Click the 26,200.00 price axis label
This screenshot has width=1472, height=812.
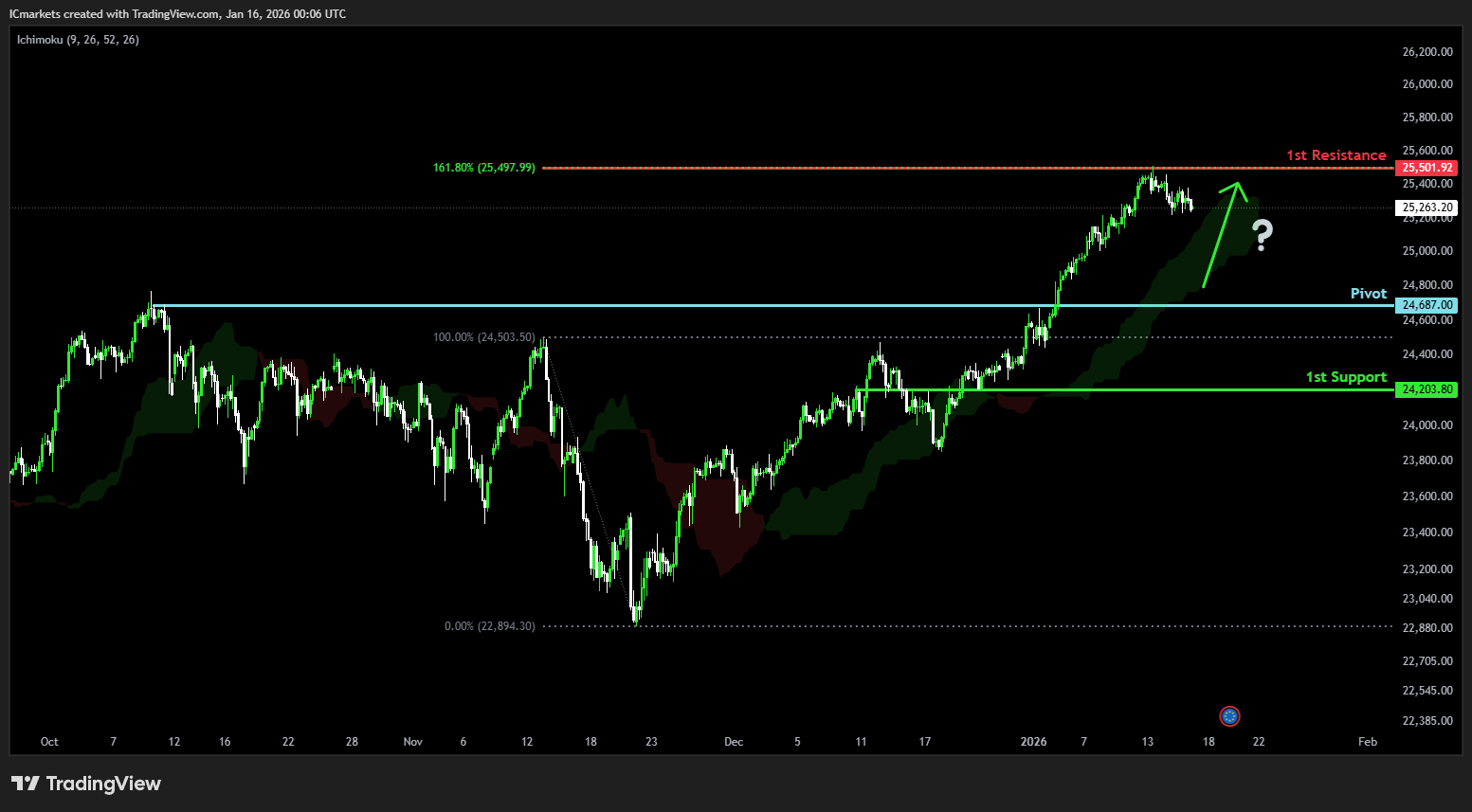(x=1427, y=52)
